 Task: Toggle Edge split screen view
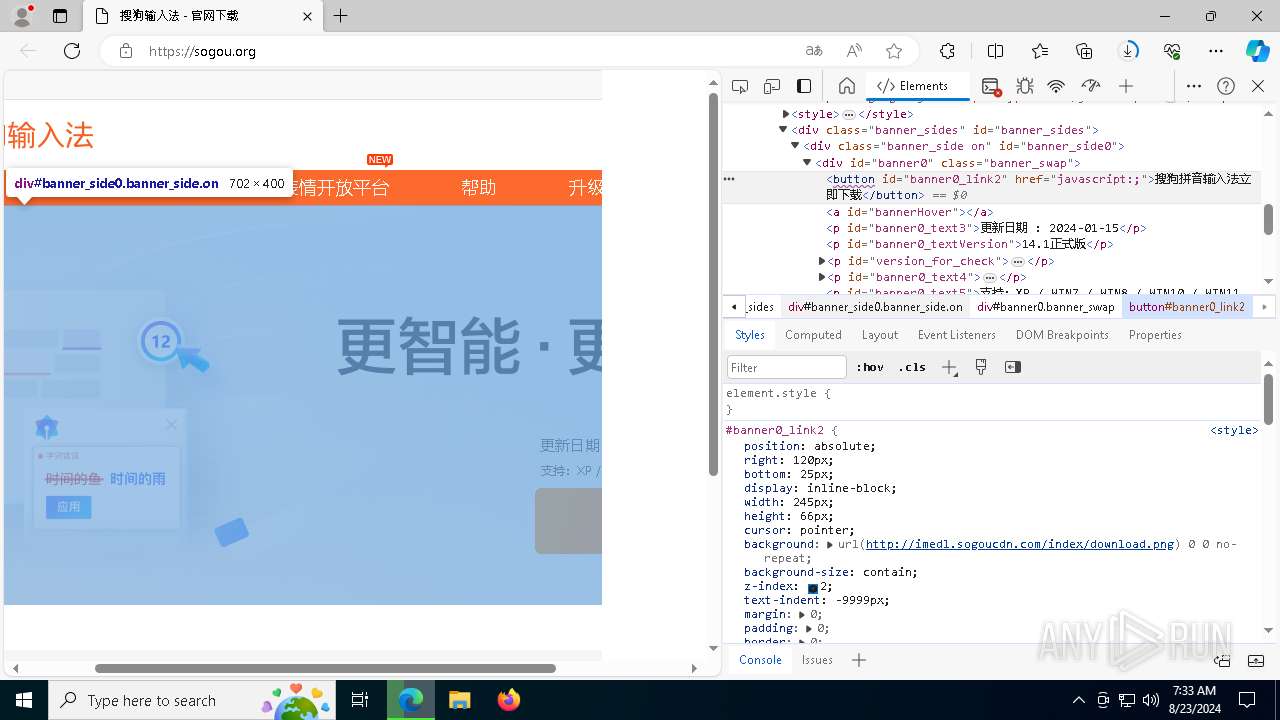coord(995,51)
